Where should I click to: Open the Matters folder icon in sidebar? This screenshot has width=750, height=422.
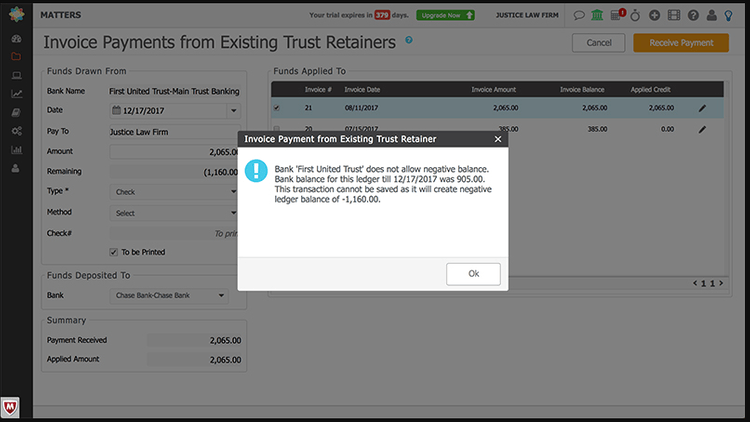point(16,56)
